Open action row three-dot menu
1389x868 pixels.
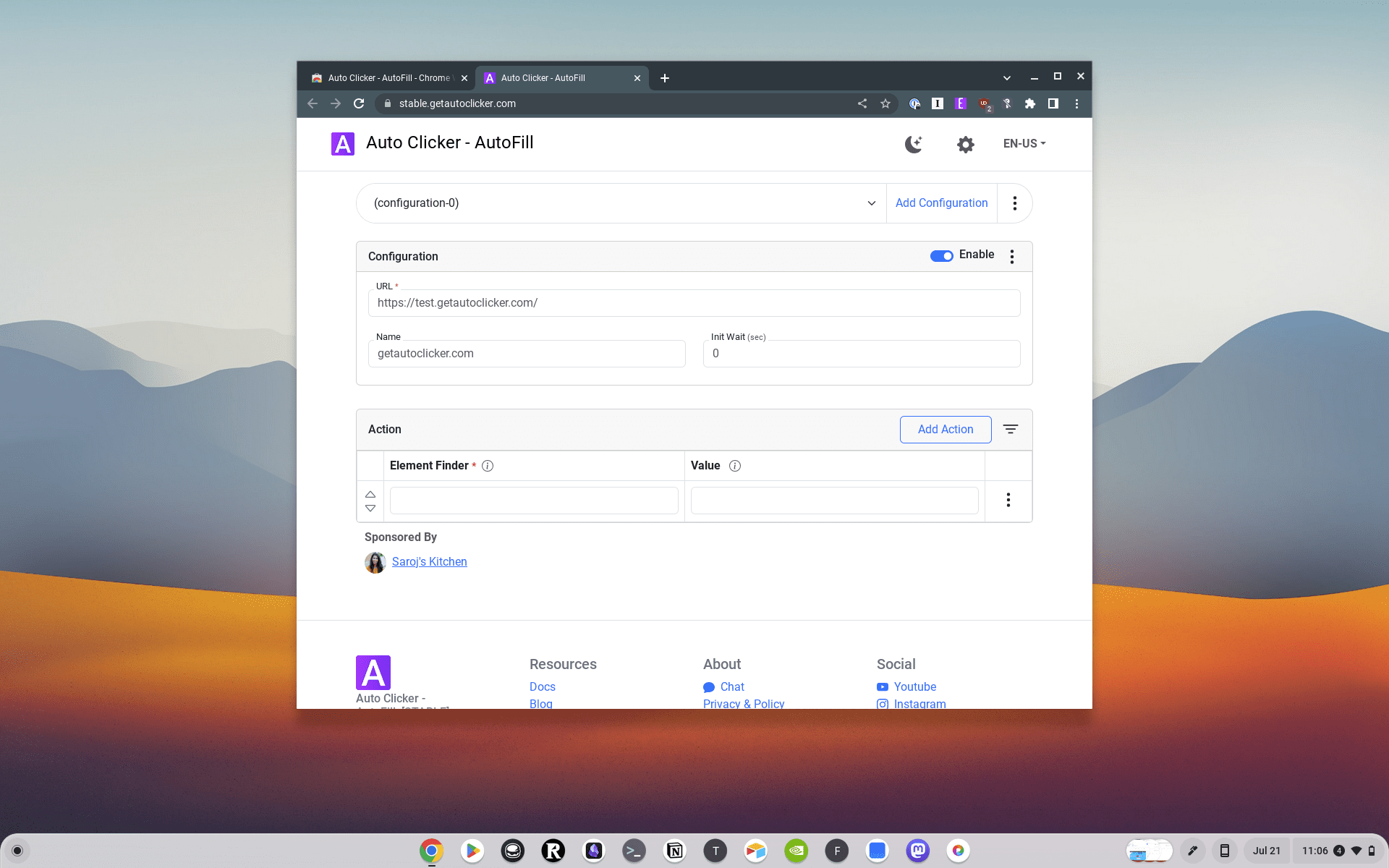[x=1008, y=500]
